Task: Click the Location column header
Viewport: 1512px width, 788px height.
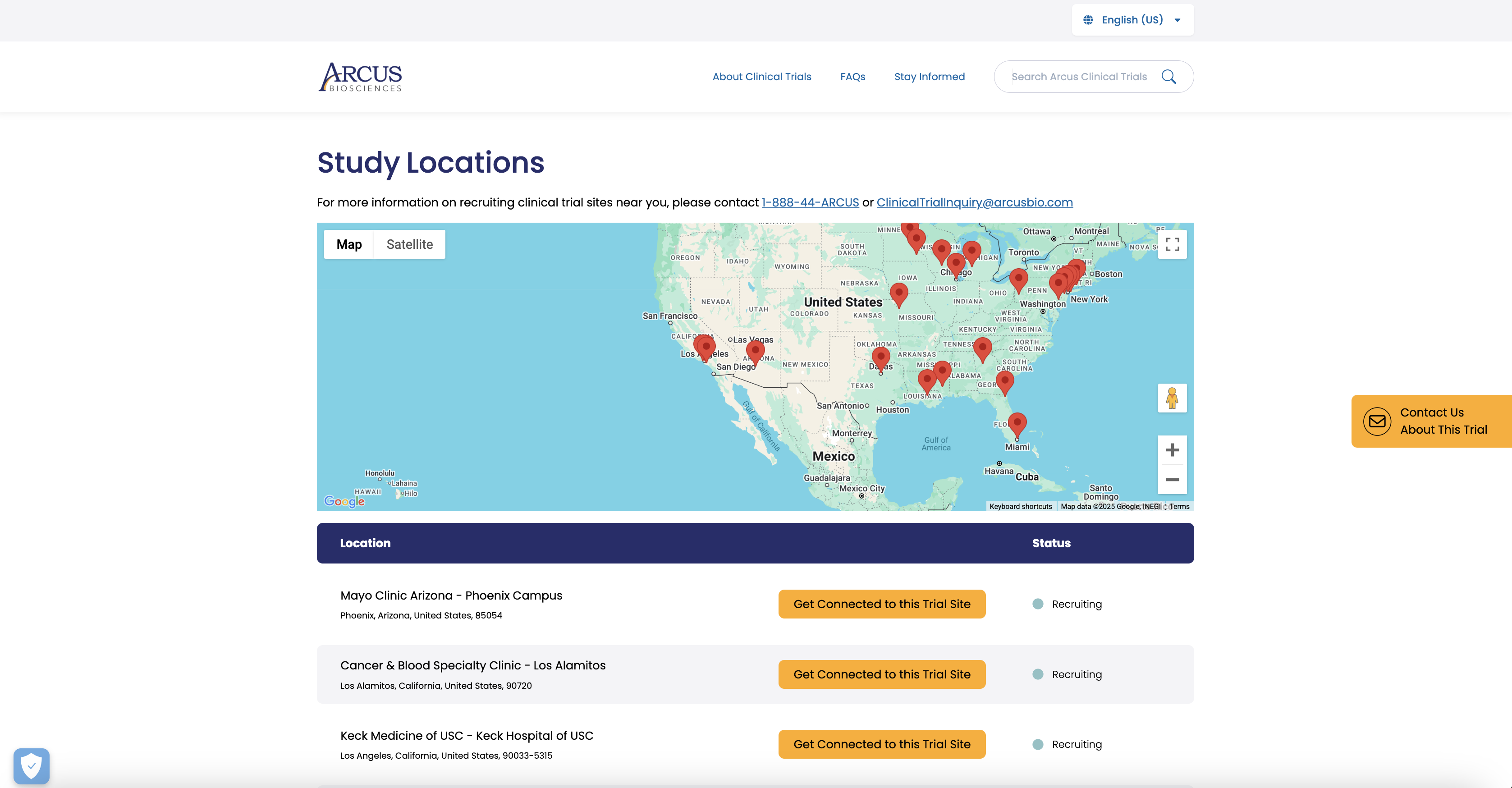Action: (365, 543)
